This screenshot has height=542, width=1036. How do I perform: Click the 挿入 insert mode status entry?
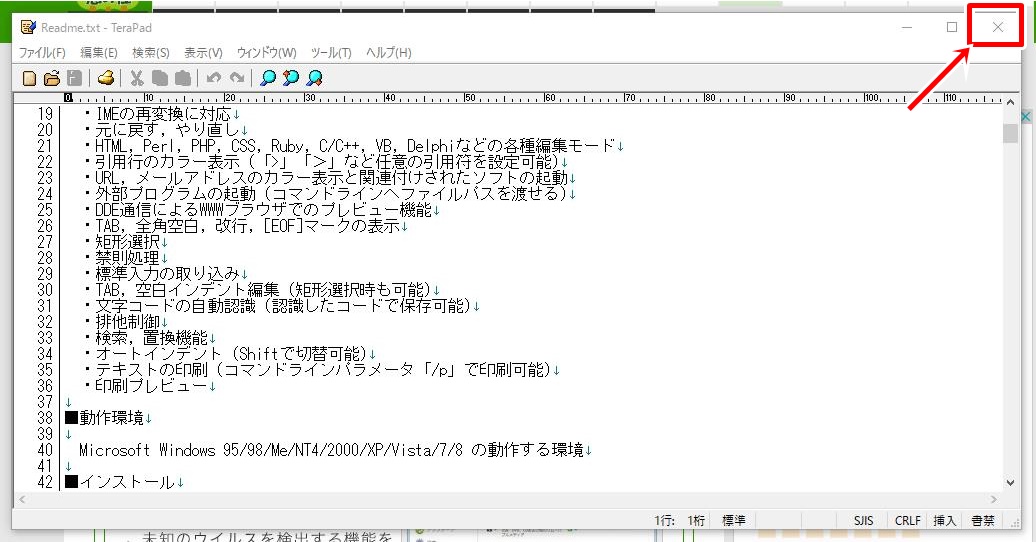[945, 521]
